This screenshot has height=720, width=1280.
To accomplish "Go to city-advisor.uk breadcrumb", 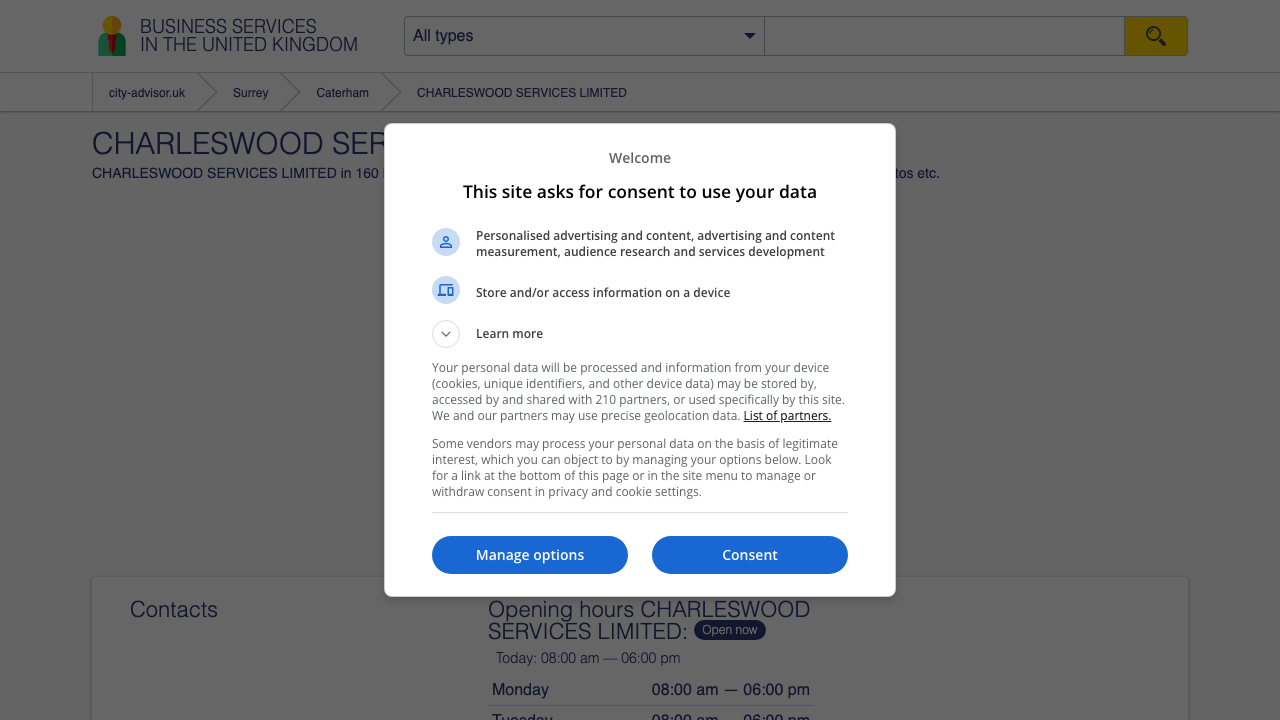I will coord(147,93).
